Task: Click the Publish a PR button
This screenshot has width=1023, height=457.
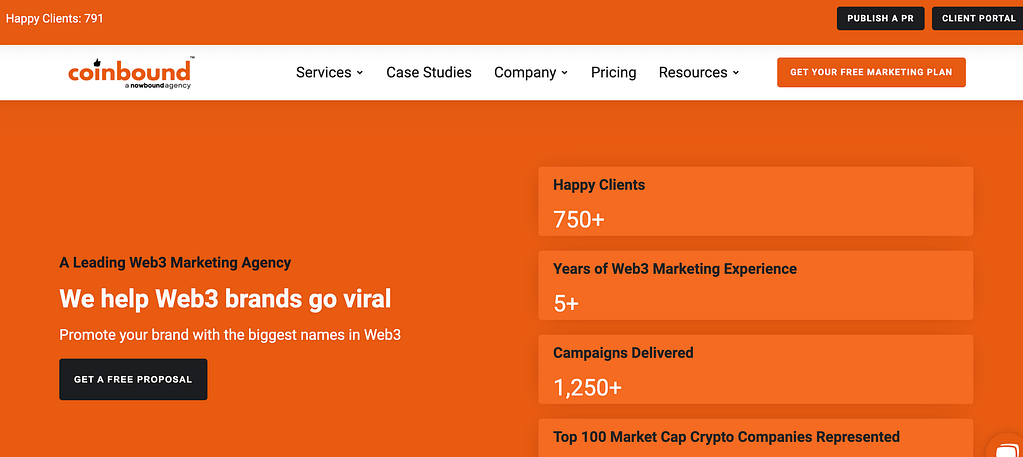Action: pos(879,18)
